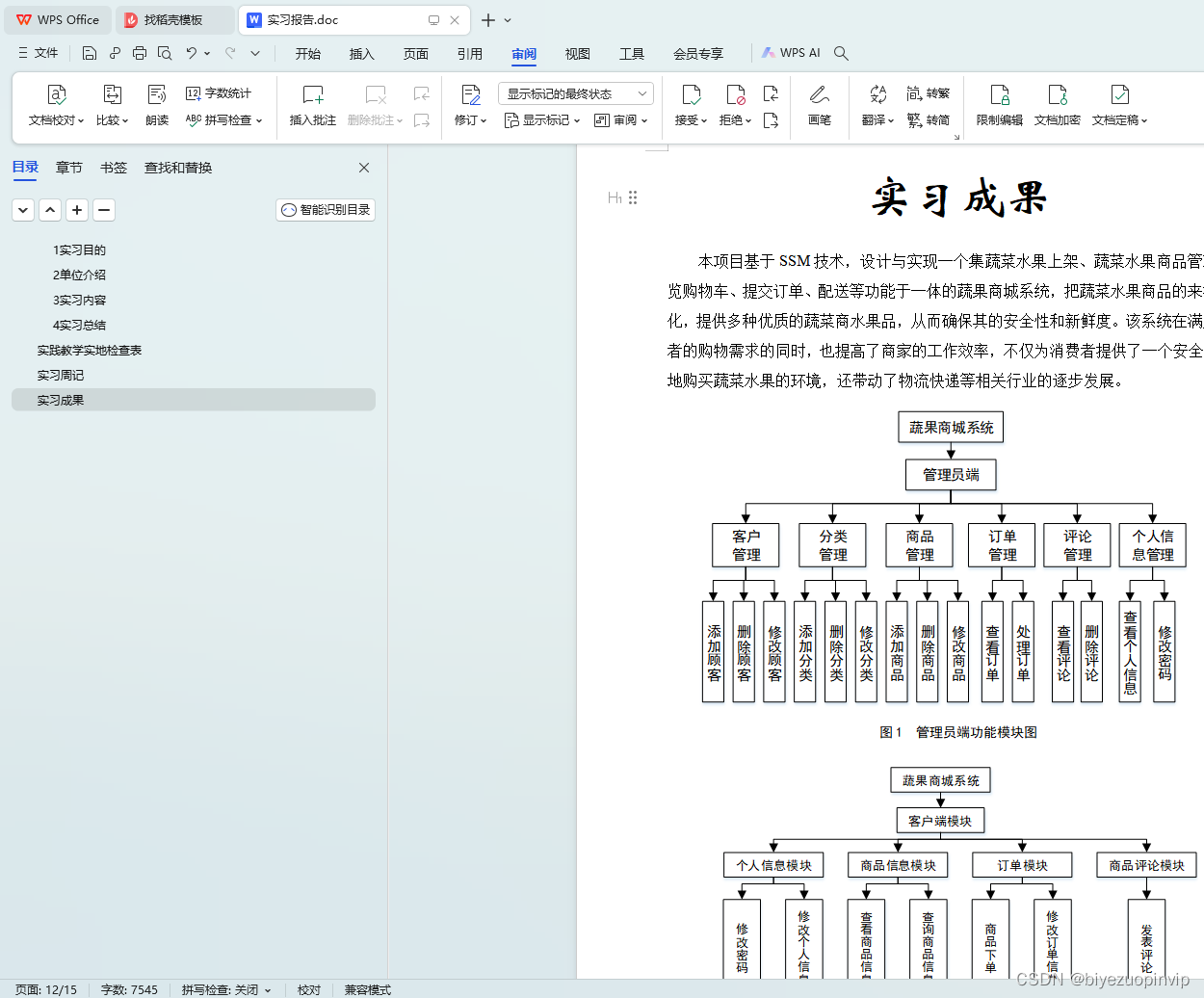The image size is (1204, 998).
Task: Click 页面: 12/15 in status bar
Action: tap(45, 990)
